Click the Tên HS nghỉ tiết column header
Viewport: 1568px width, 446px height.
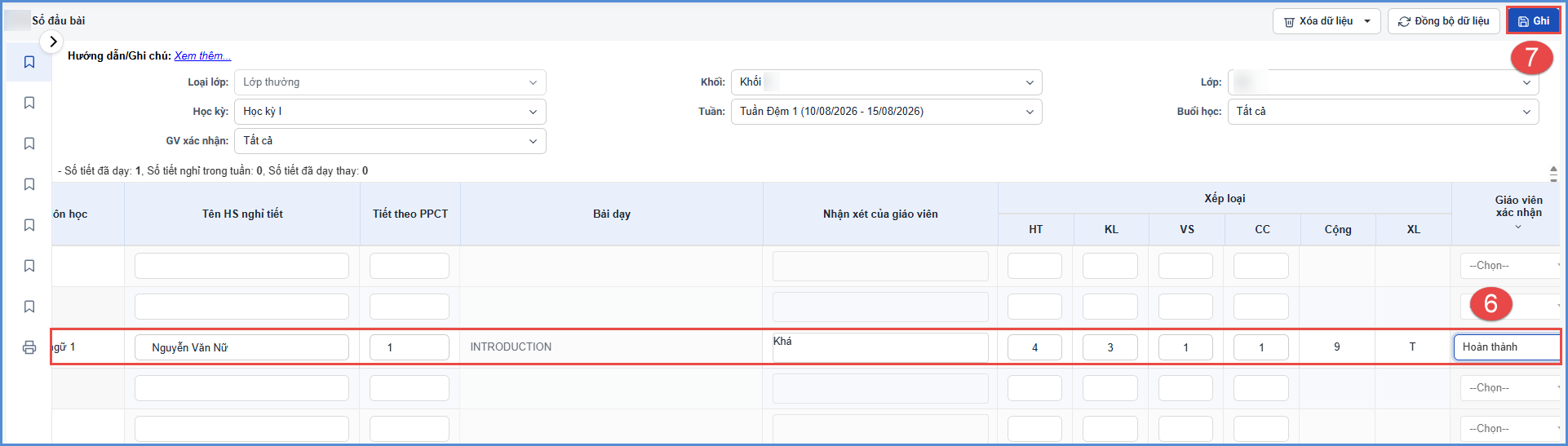point(242,214)
